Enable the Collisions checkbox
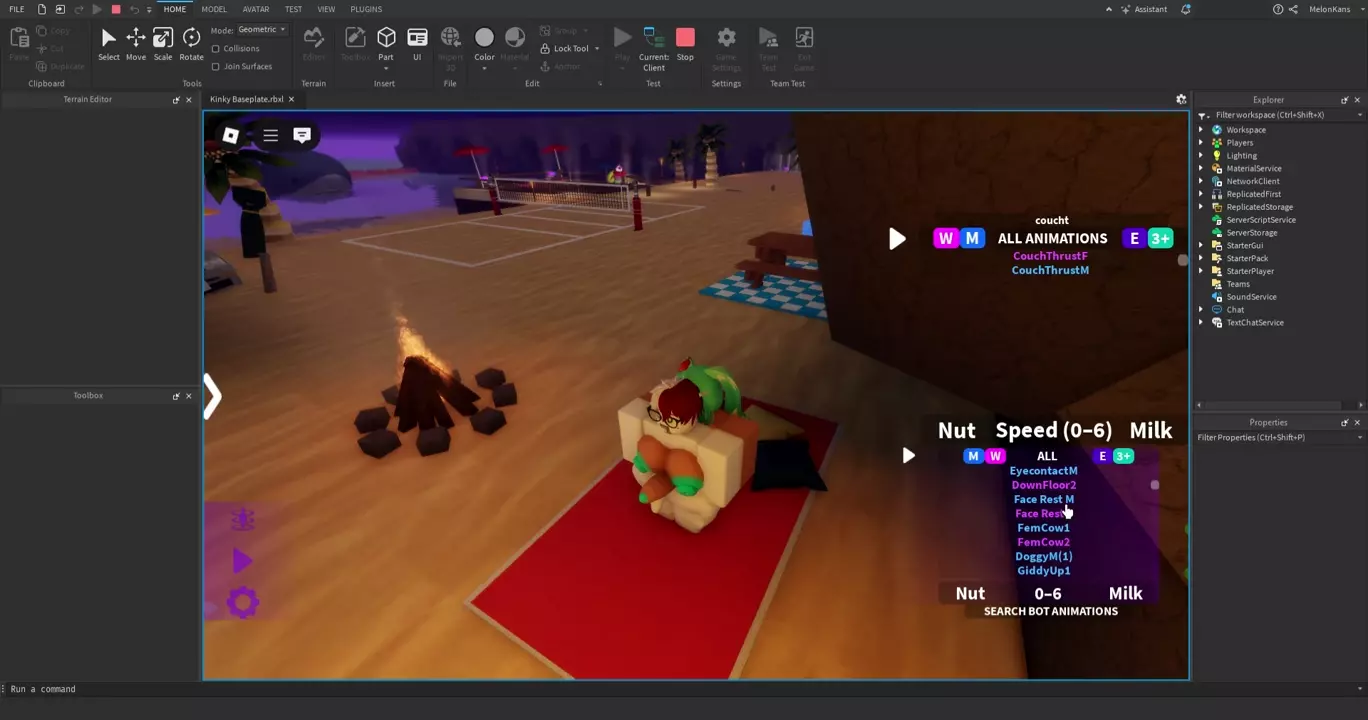Screen dimensions: 1368x720 (216, 49)
